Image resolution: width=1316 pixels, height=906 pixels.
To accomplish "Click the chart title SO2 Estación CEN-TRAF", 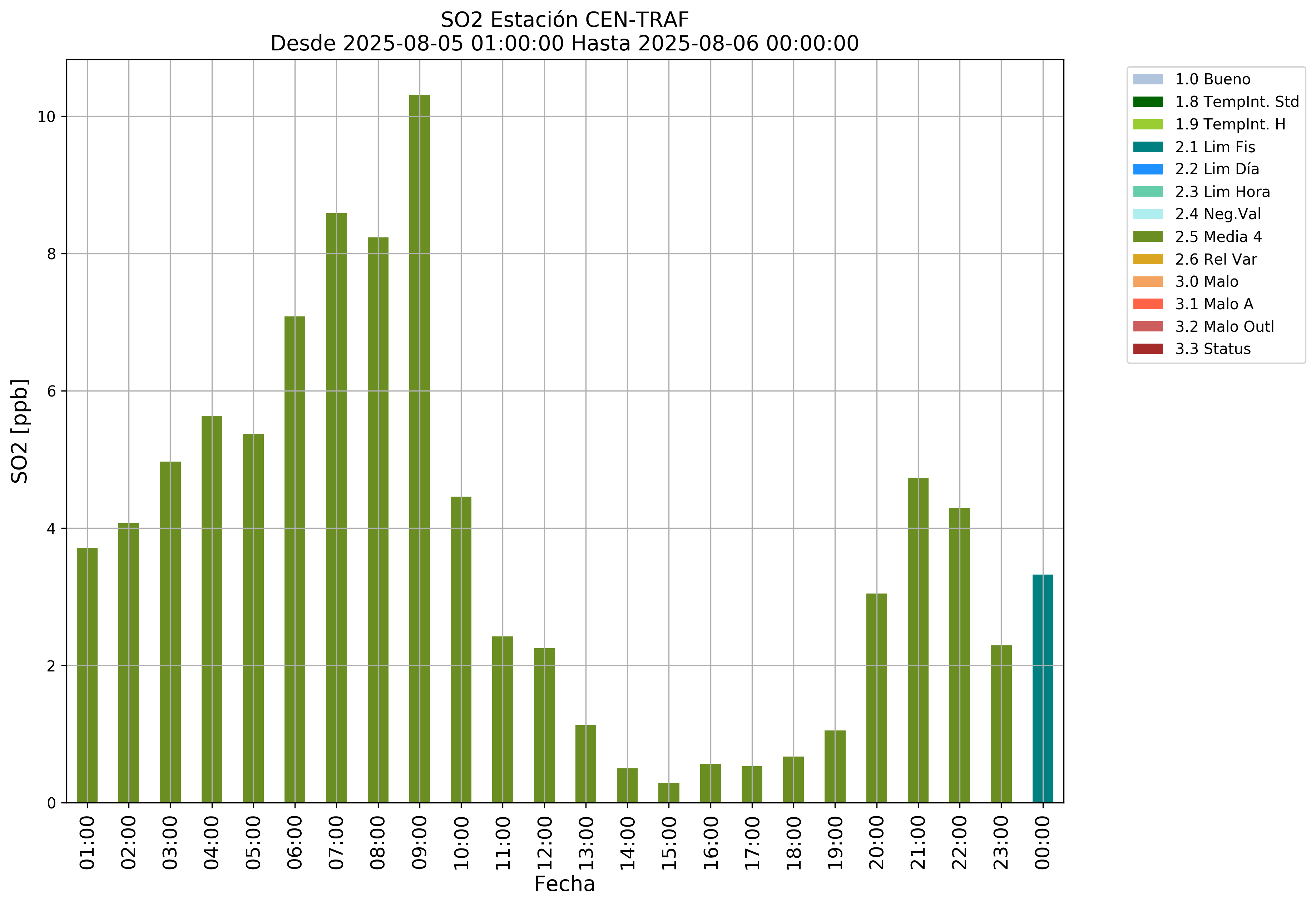I will pos(565,20).
